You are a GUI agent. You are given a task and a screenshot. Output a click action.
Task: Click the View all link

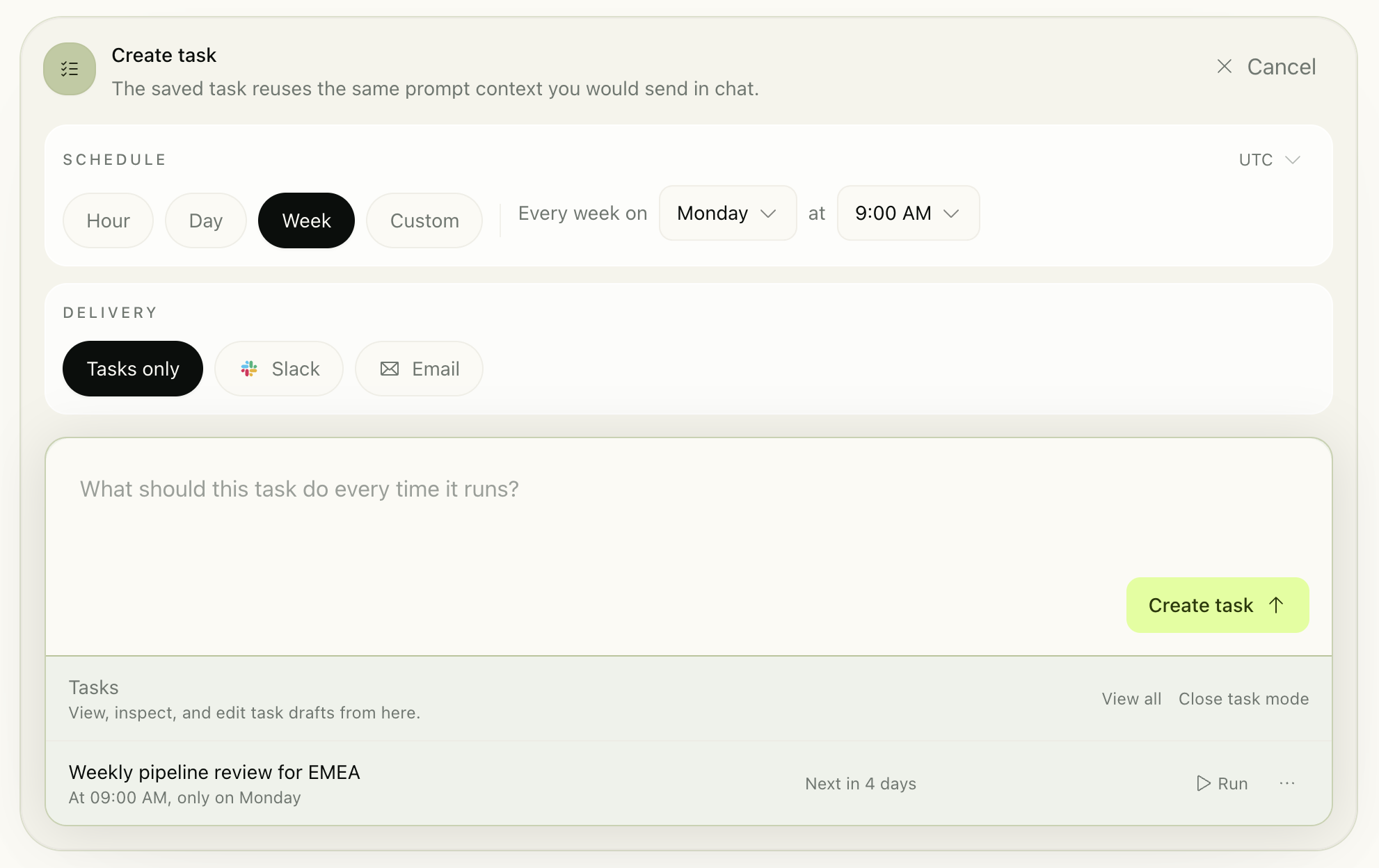click(1131, 699)
